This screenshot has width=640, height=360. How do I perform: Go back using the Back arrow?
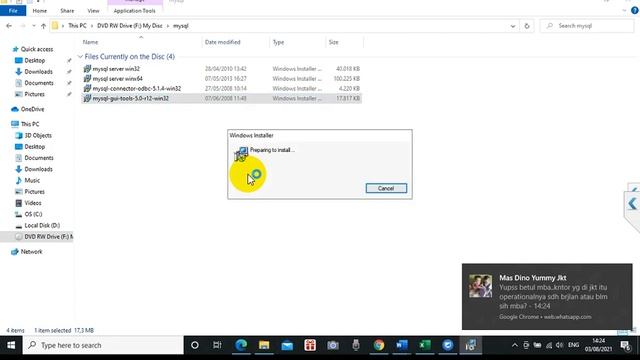click(9, 26)
